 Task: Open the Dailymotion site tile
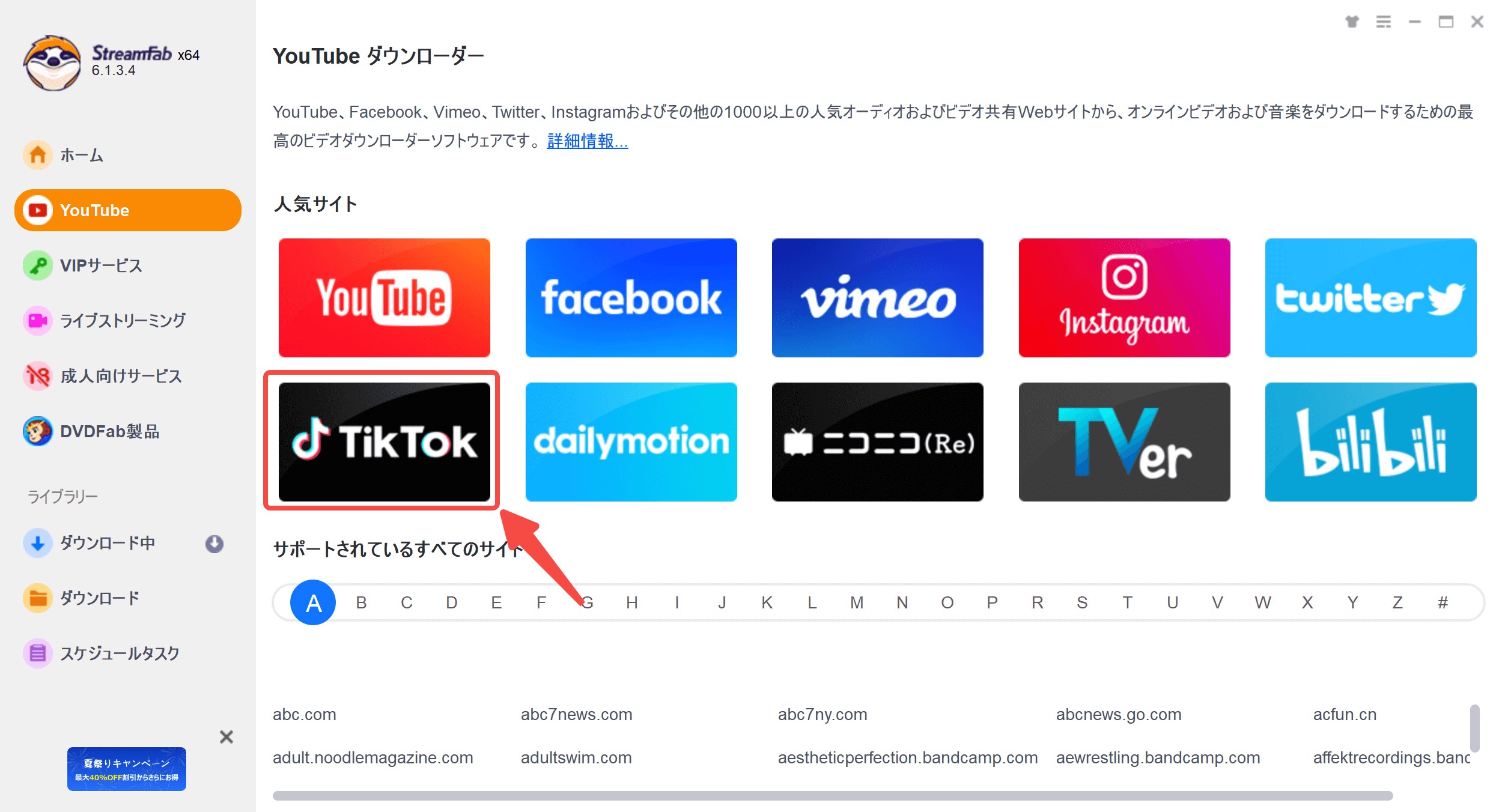coord(631,442)
